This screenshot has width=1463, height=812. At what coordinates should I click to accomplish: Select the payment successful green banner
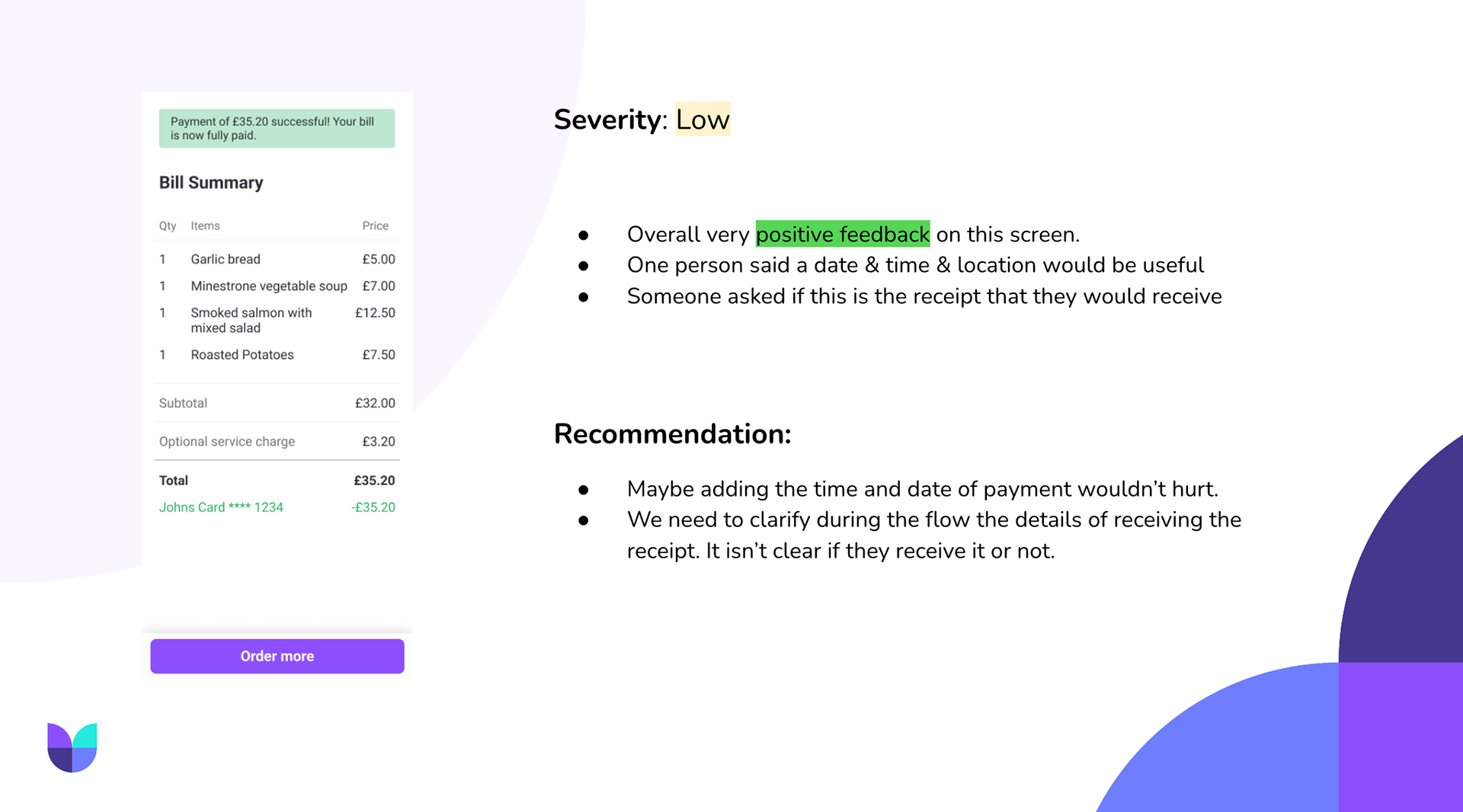pos(277,128)
